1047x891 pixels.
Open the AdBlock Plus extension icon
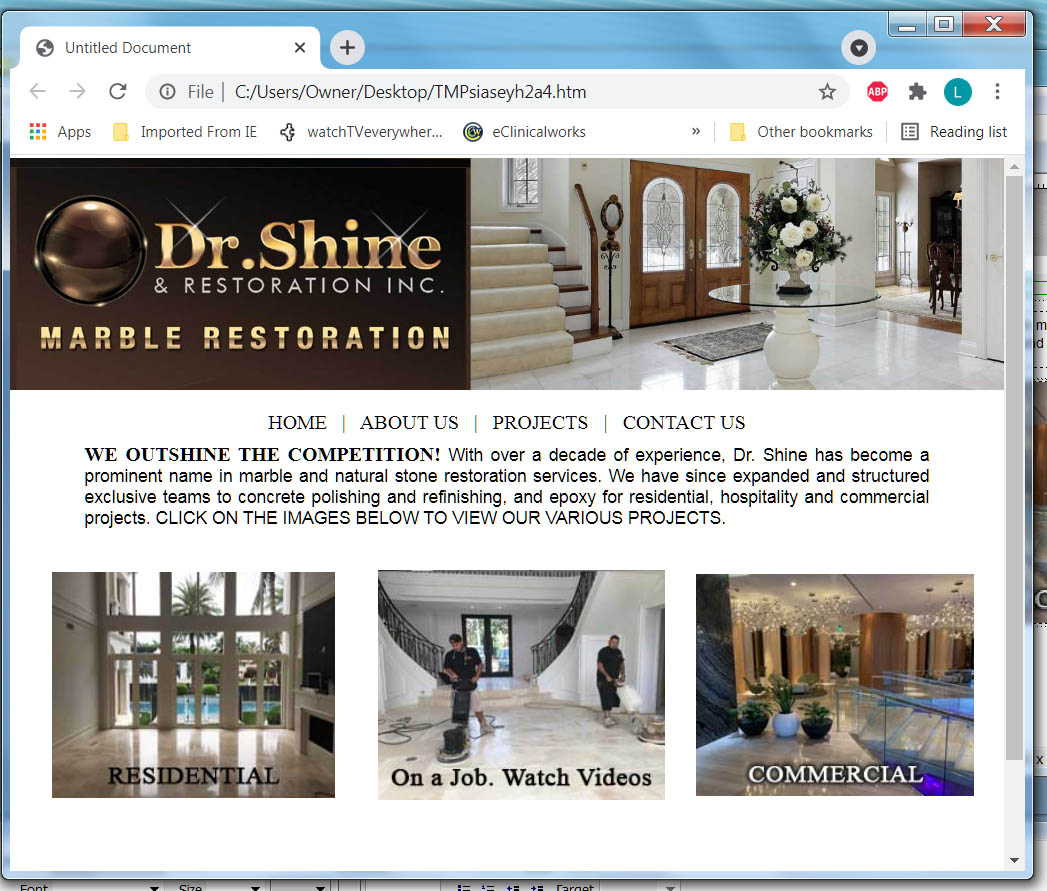click(877, 92)
